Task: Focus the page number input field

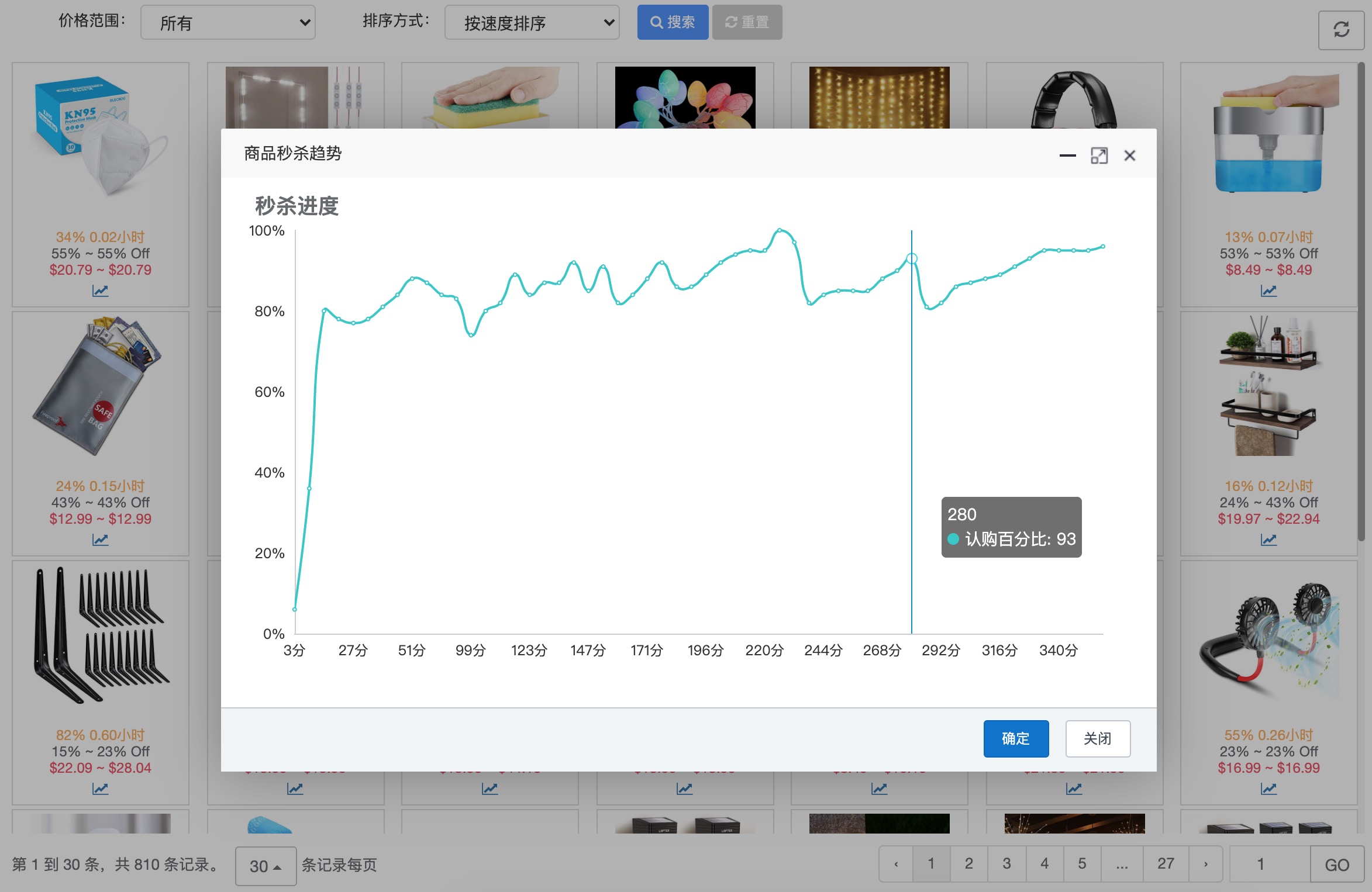Action: (x=1269, y=864)
